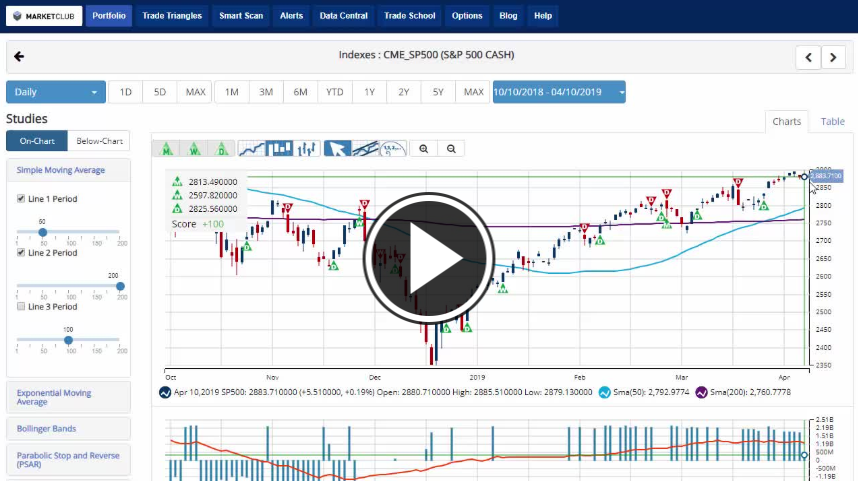The height and width of the screenshot is (481, 858).
Task: Select the YTD time range button
Action: coord(334,92)
